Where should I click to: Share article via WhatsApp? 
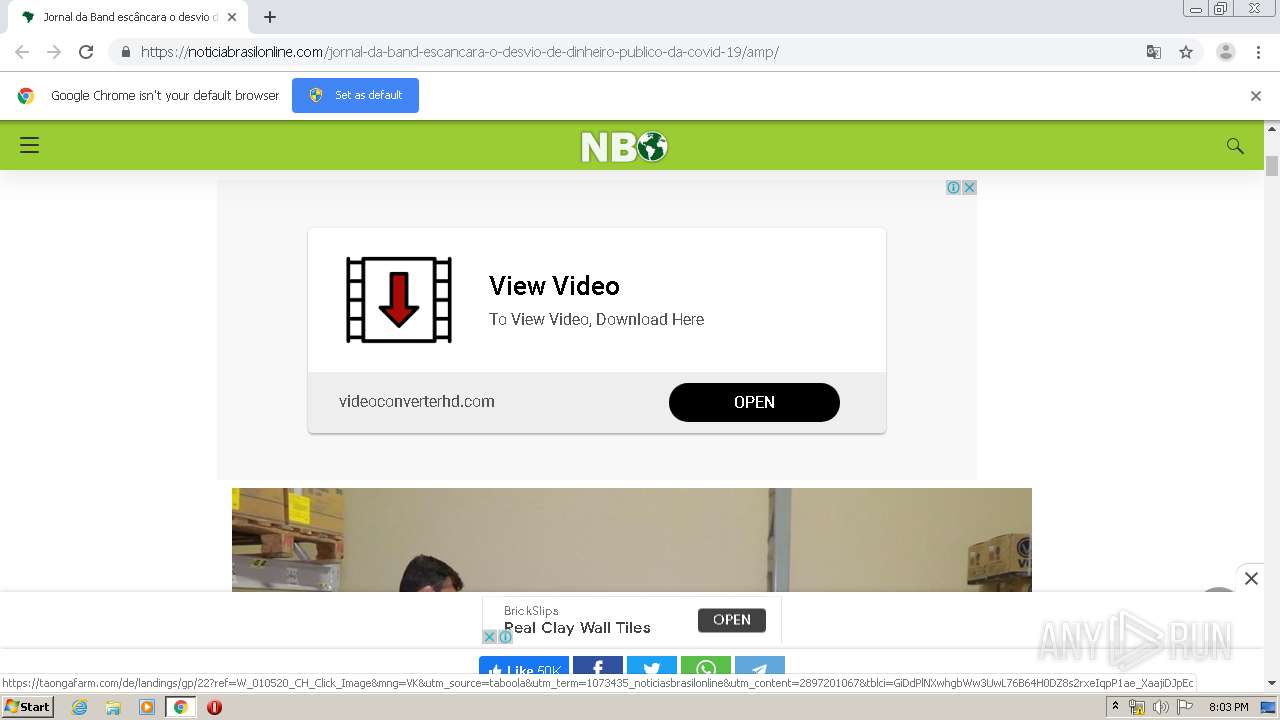[706, 668]
